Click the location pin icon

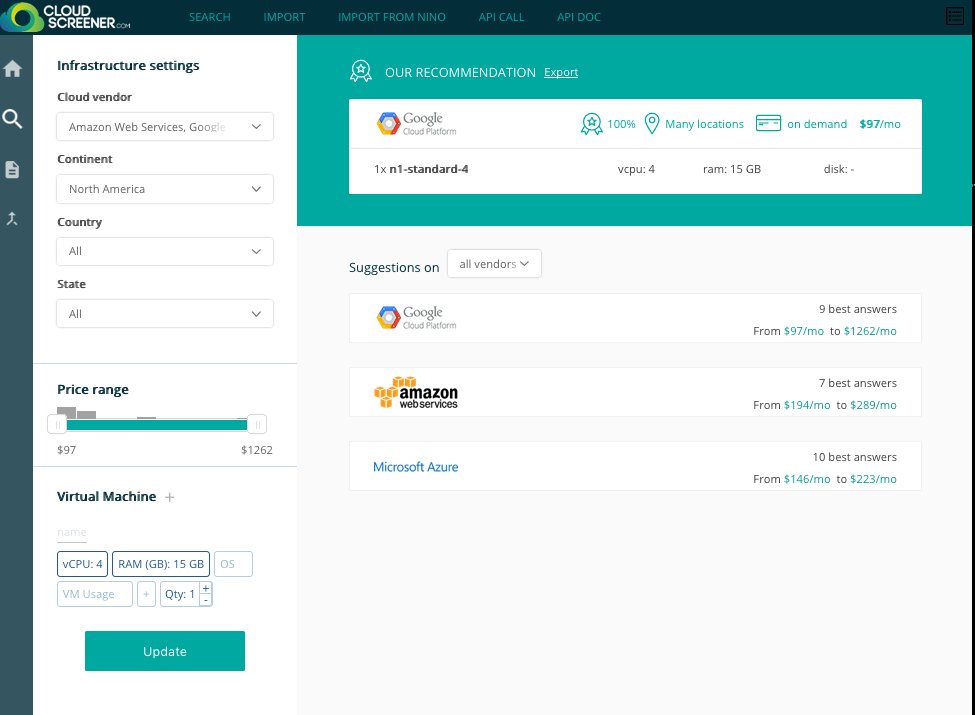click(x=652, y=124)
